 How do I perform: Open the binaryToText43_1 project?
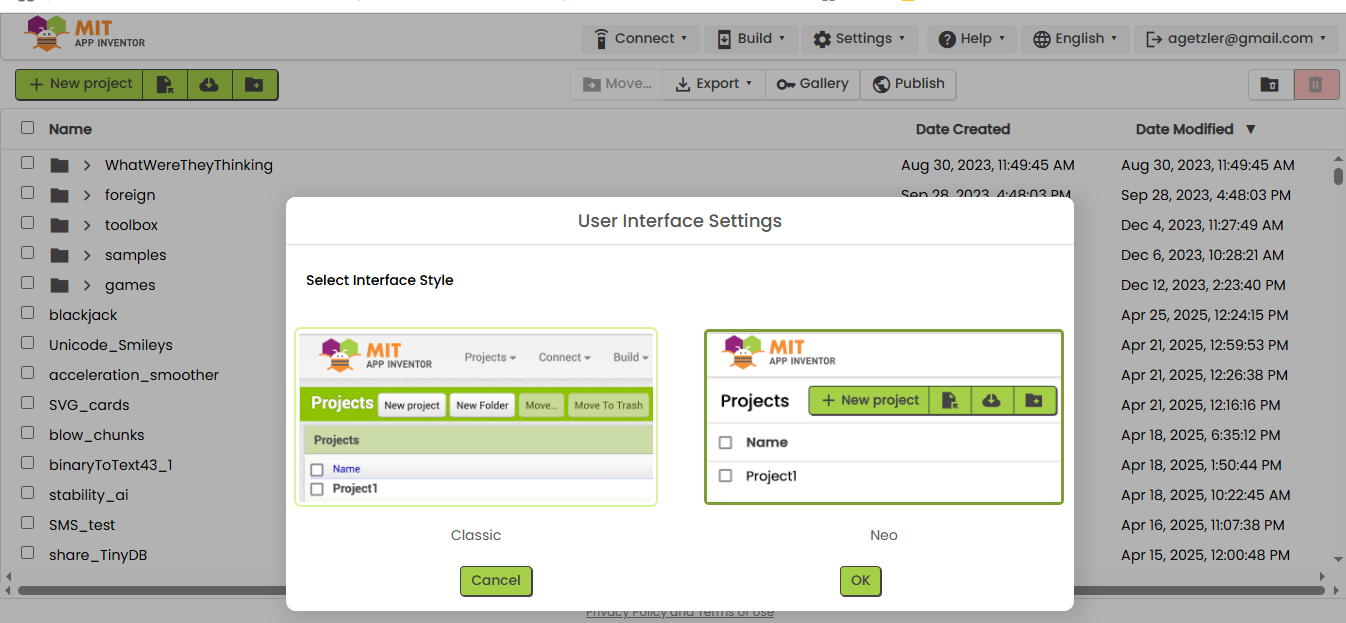(x=111, y=465)
